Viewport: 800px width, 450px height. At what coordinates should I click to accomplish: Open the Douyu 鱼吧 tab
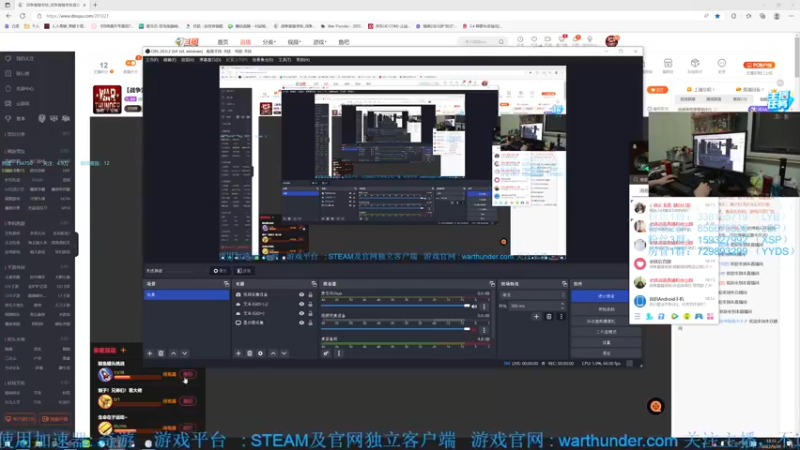(344, 42)
